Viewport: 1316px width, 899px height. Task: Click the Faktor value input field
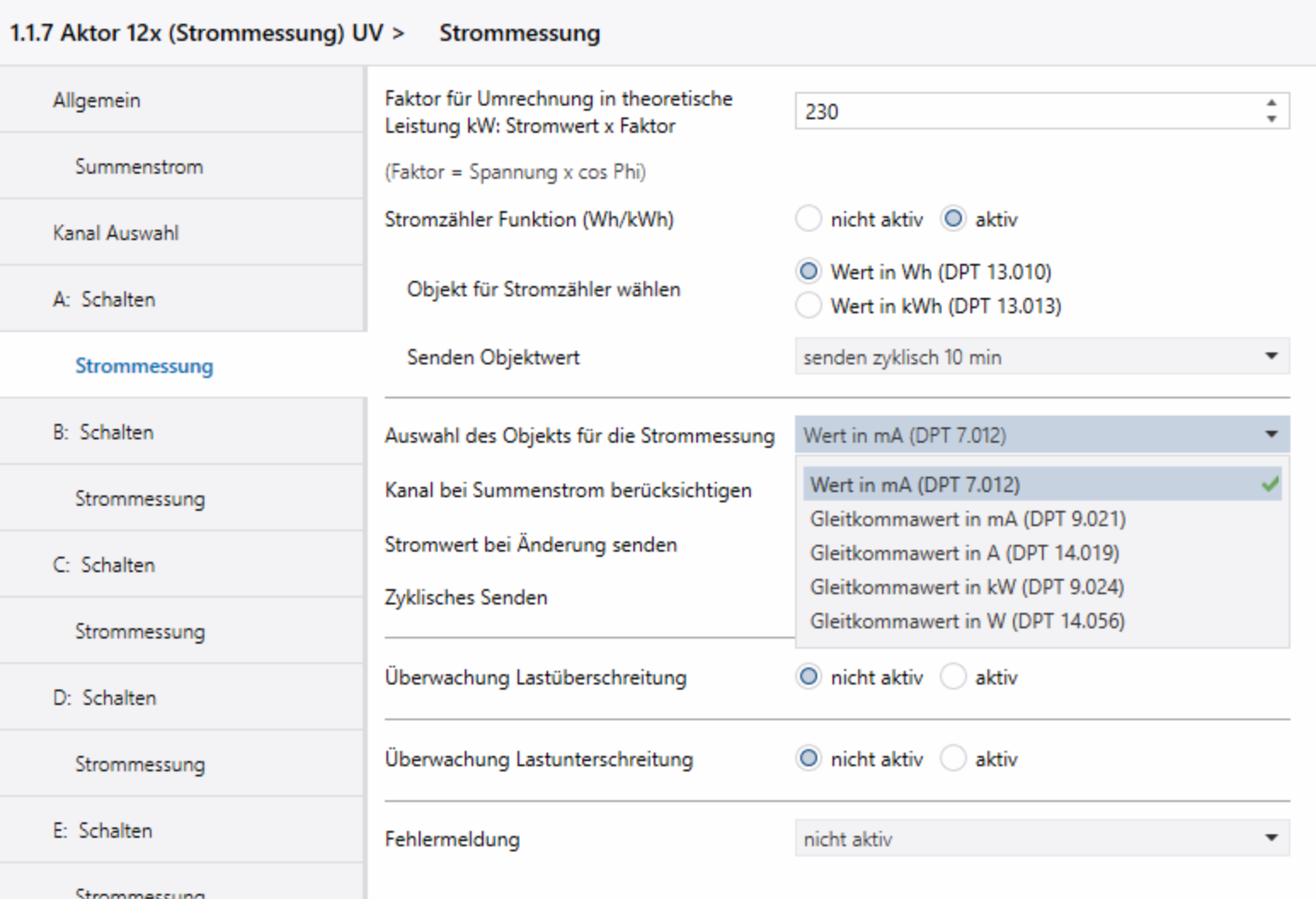coord(1021,112)
